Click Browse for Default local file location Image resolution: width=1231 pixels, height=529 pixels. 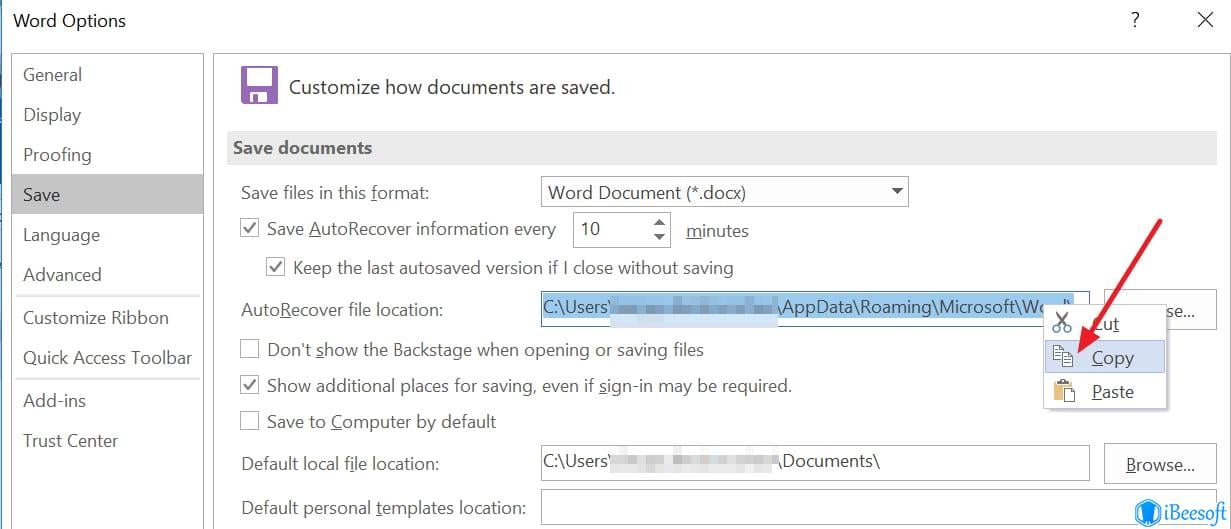[1160, 464]
